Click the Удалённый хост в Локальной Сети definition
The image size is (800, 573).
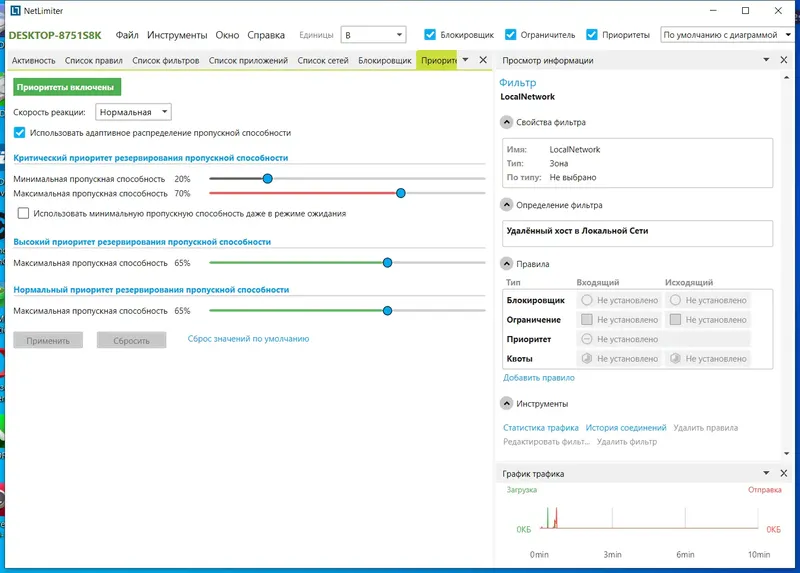(577, 231)
